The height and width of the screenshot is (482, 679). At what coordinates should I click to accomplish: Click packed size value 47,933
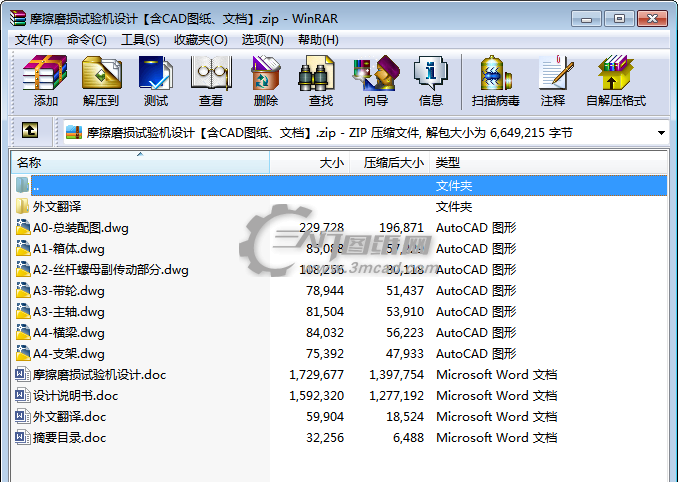(404, 353)
